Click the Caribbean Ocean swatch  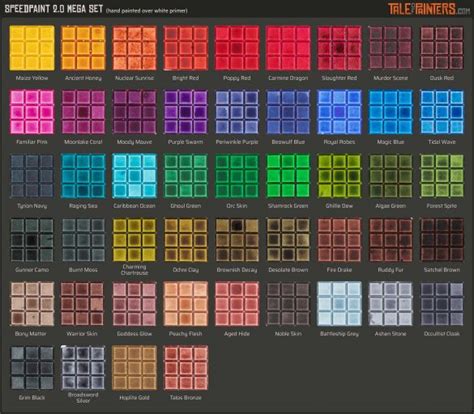tap(134, 176)
